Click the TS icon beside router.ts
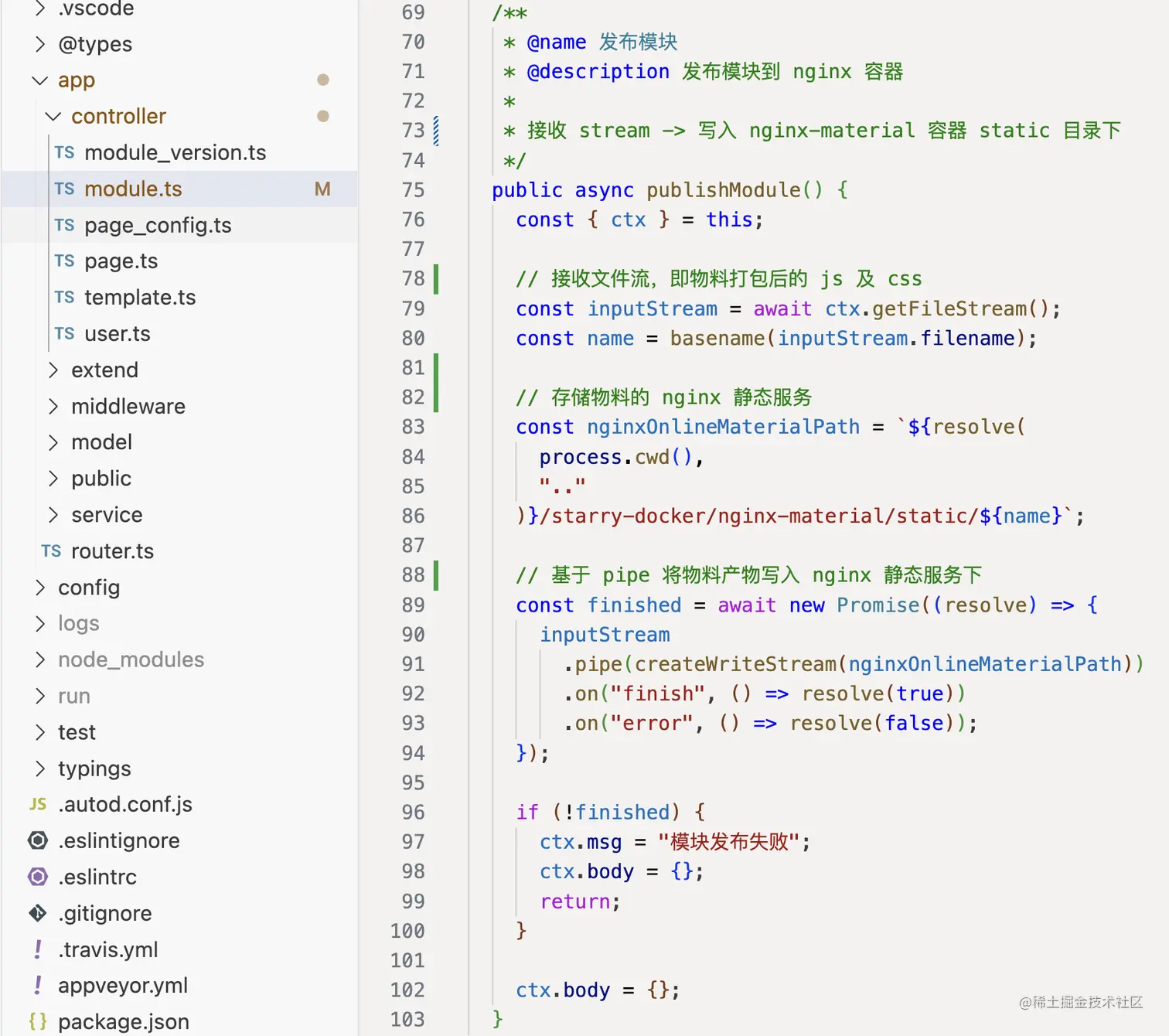Image resolution: width=1169 pixels, height=1036 pixels. (x=52, y=551)
